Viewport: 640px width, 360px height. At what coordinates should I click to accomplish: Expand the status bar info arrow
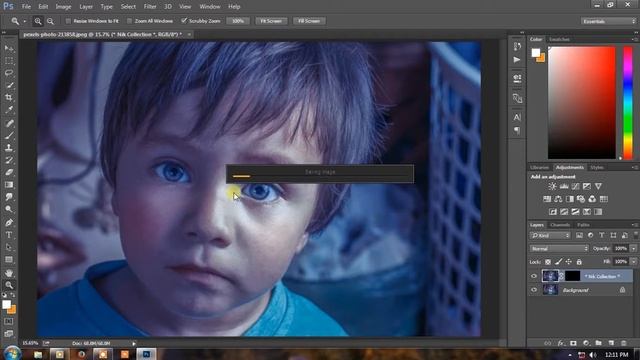coord(134,344)
